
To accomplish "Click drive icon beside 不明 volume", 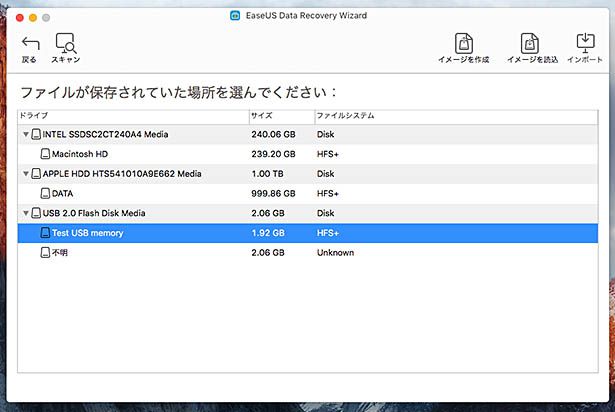I will pyautogui.click(x=45, y=252).
